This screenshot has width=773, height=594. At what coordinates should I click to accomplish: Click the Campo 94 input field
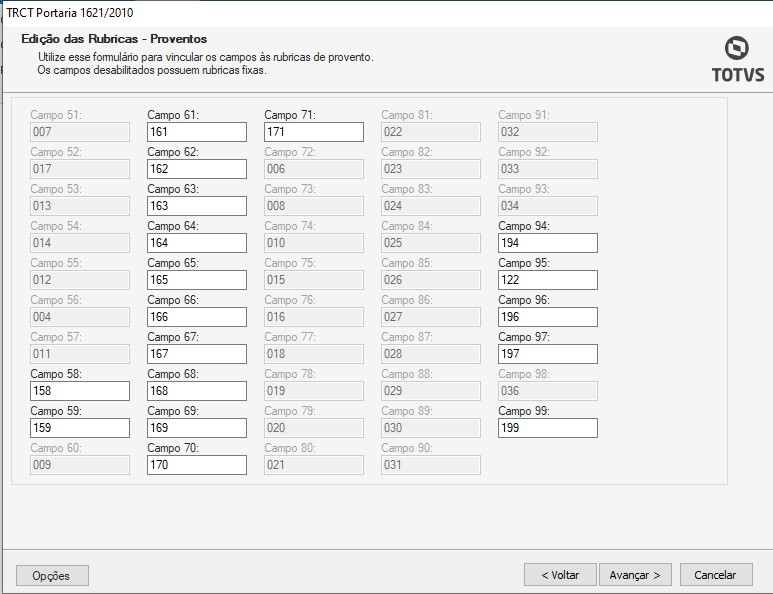(547, 243)
